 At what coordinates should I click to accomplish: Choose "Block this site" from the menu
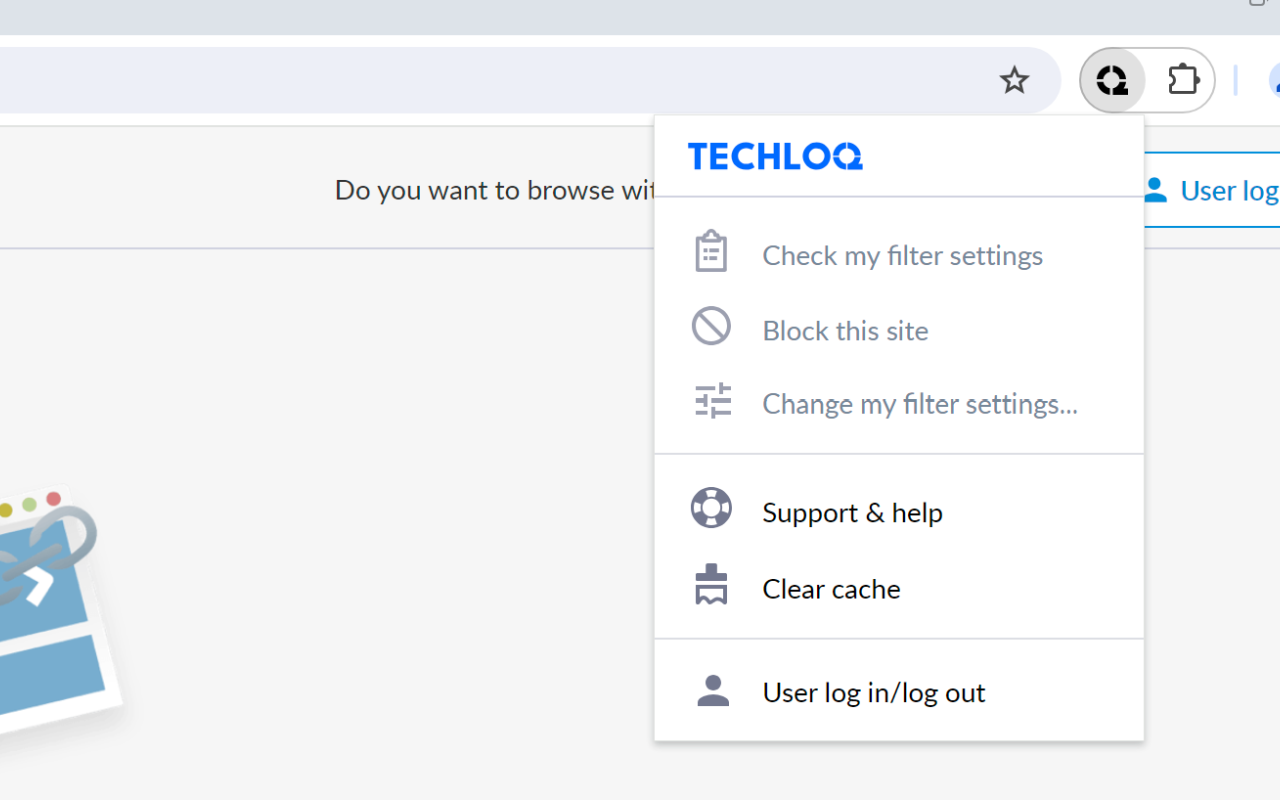point(845,330)
